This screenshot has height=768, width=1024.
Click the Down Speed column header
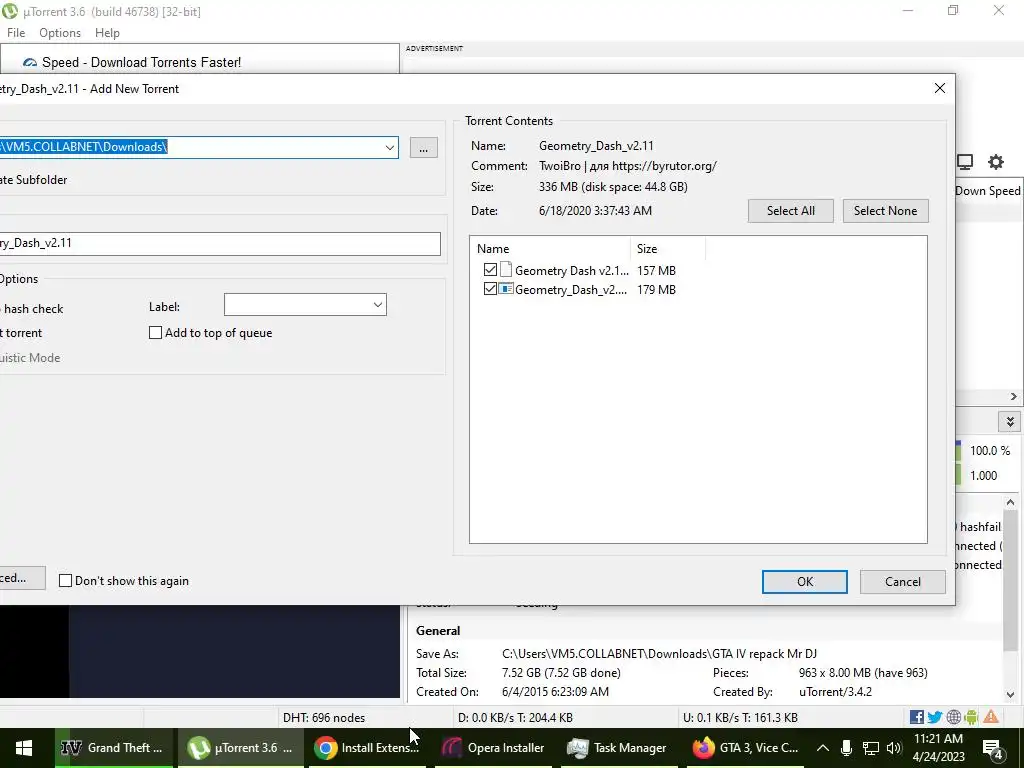[x=987, y=191]
